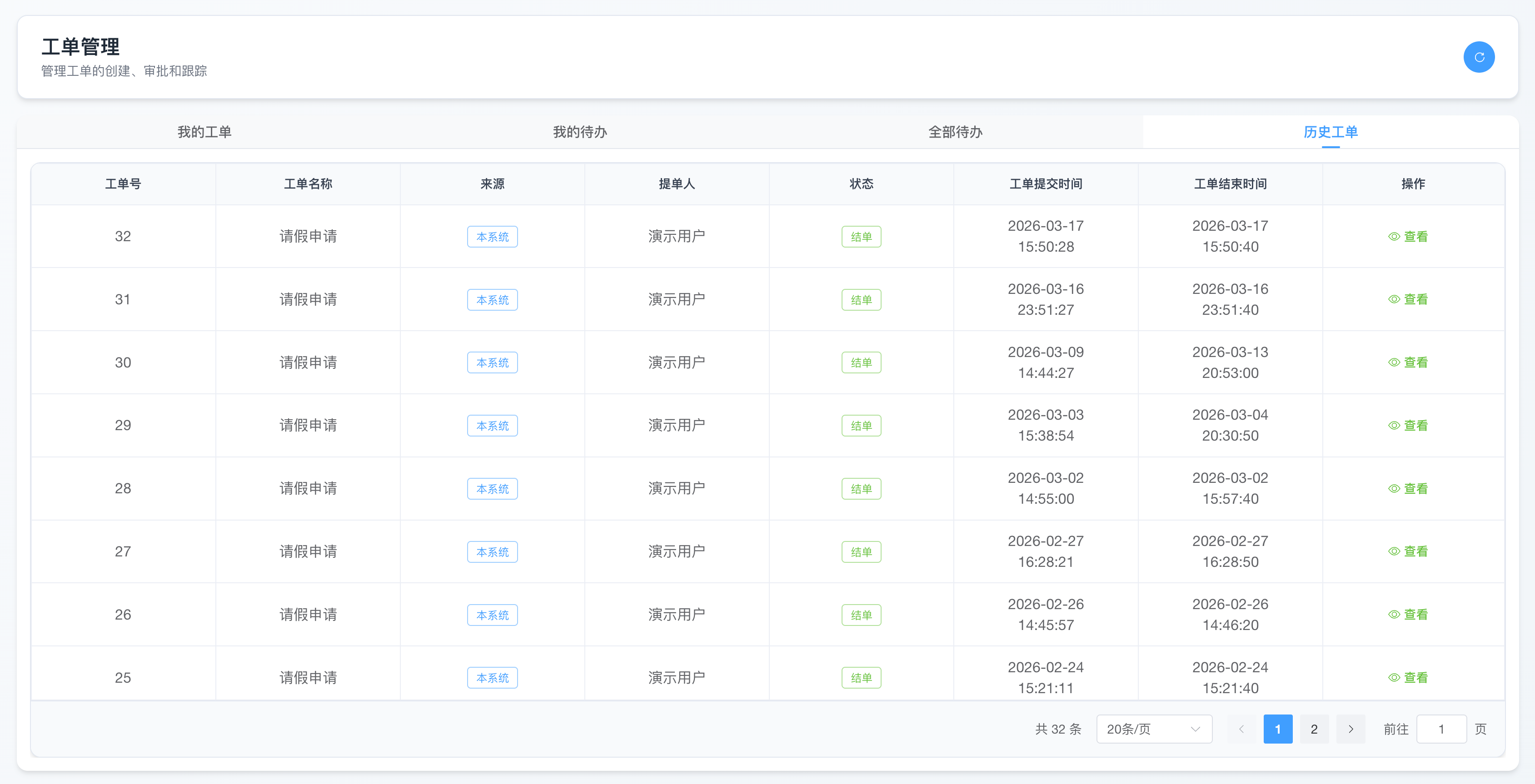Image resolution: width=1535 pixels, height=784 pixels.
Task: Open the 全部待办 tab
Action: (955, 132)
